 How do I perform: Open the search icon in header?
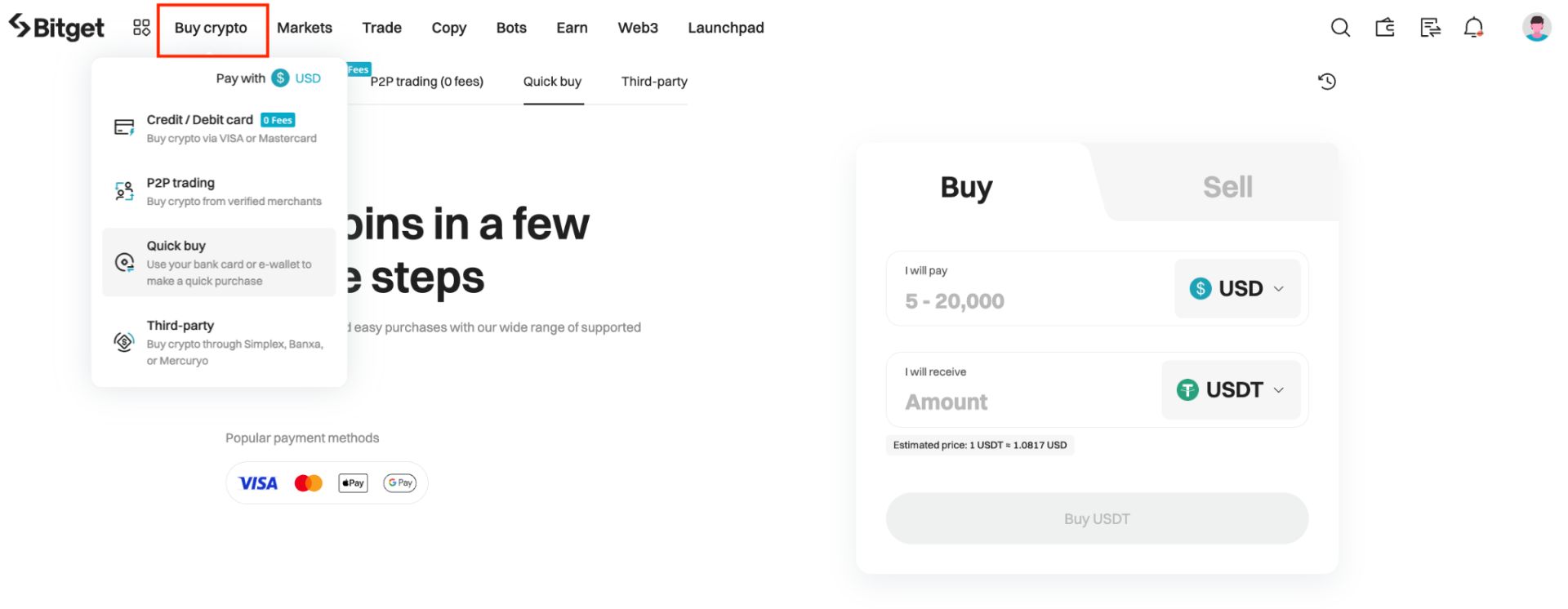[x=1340, y=28]
